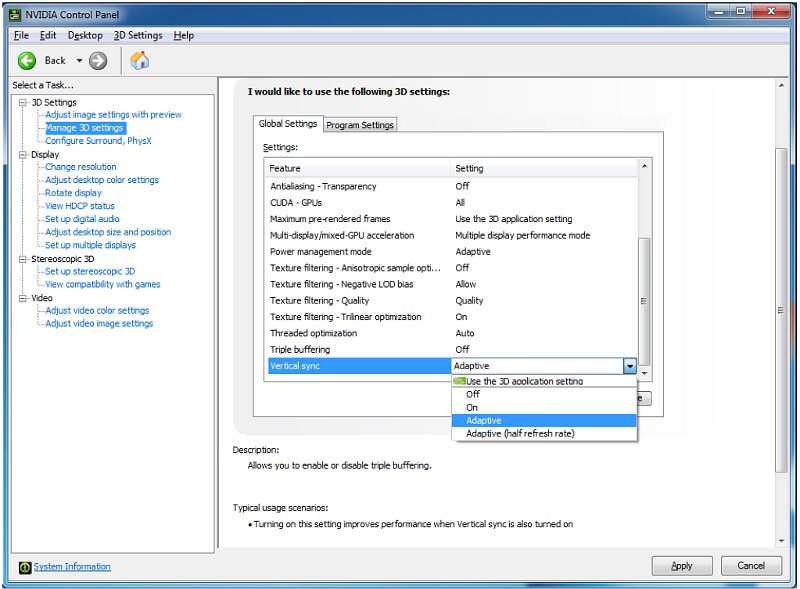Open the Desktop menu
The image size is (800, 589).
coord(85,35)
